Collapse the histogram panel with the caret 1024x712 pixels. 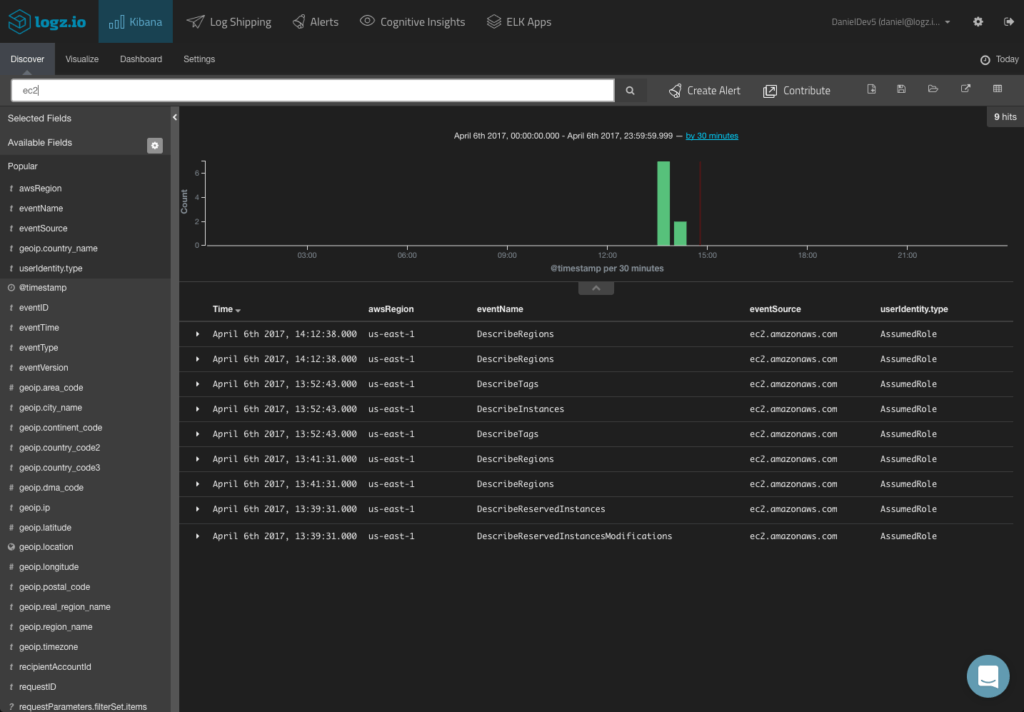(x=596, y=287)
